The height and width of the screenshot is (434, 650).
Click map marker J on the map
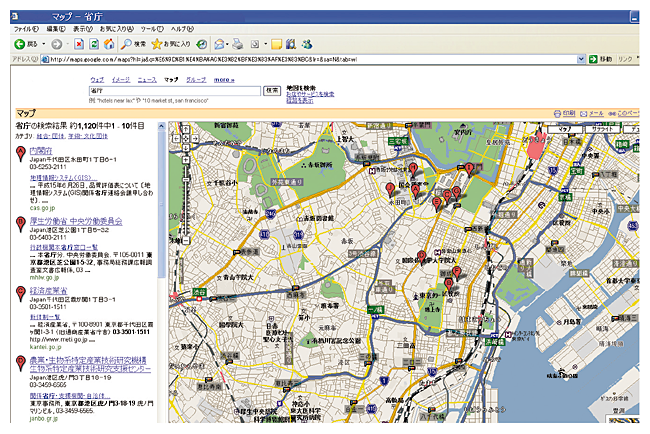coord(390,190)
